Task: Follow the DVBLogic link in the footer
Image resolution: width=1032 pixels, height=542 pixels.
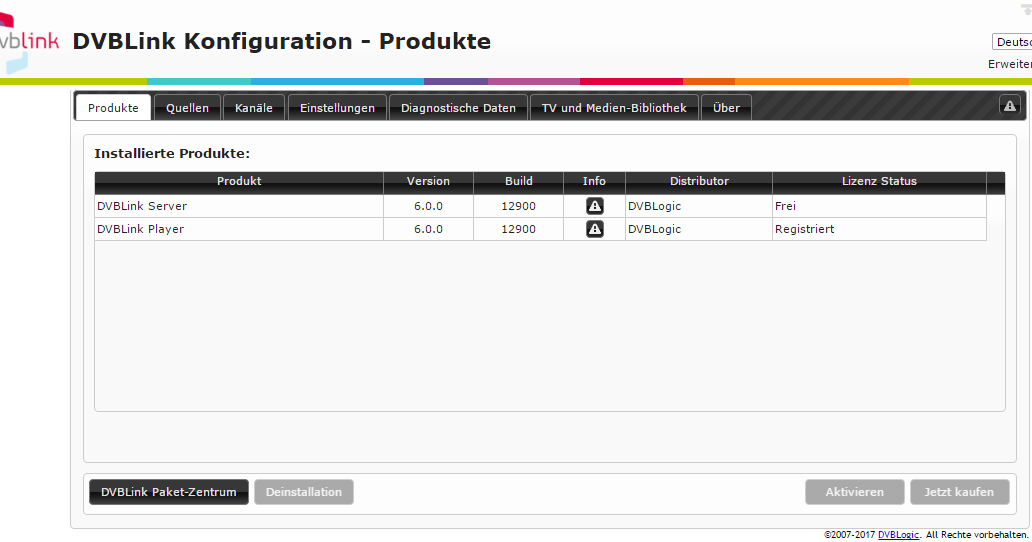Action: click(898, 535)
